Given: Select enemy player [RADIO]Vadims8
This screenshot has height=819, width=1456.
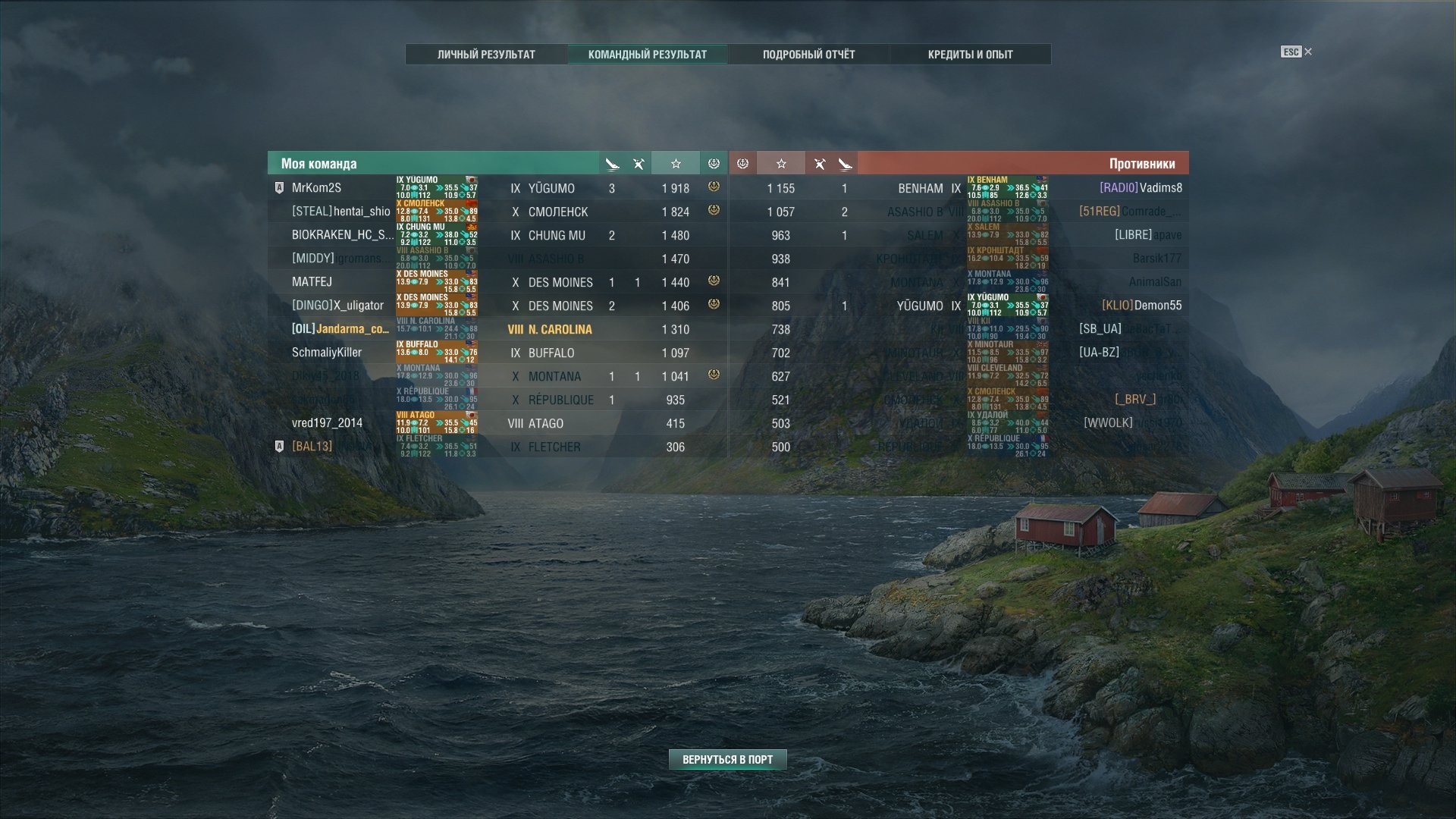Looking at the screenshot, I should point(1141,188).
